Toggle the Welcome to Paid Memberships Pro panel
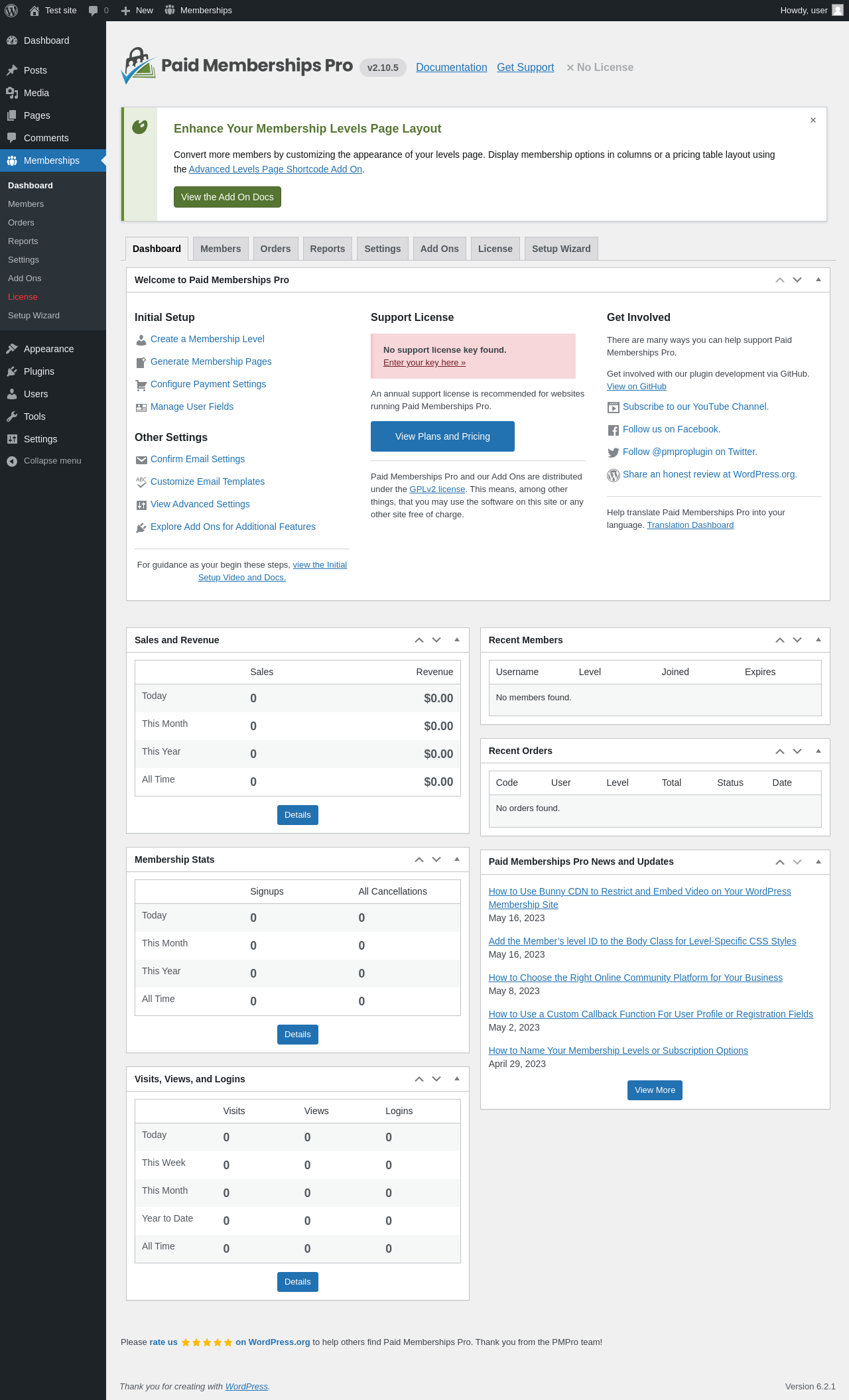The image size is (849, 1400). (818, 280)
